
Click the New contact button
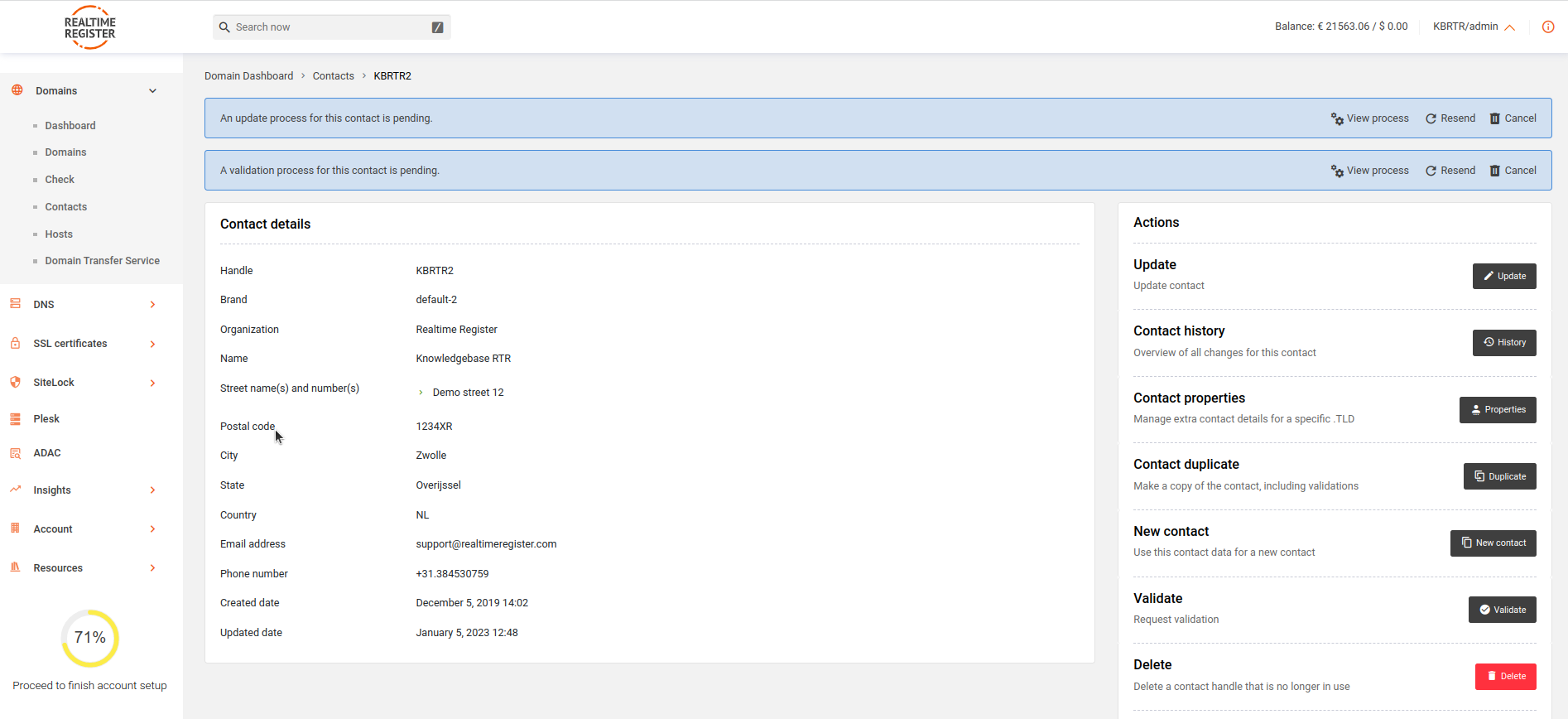pyautogui.click(x=1493, y=543)
